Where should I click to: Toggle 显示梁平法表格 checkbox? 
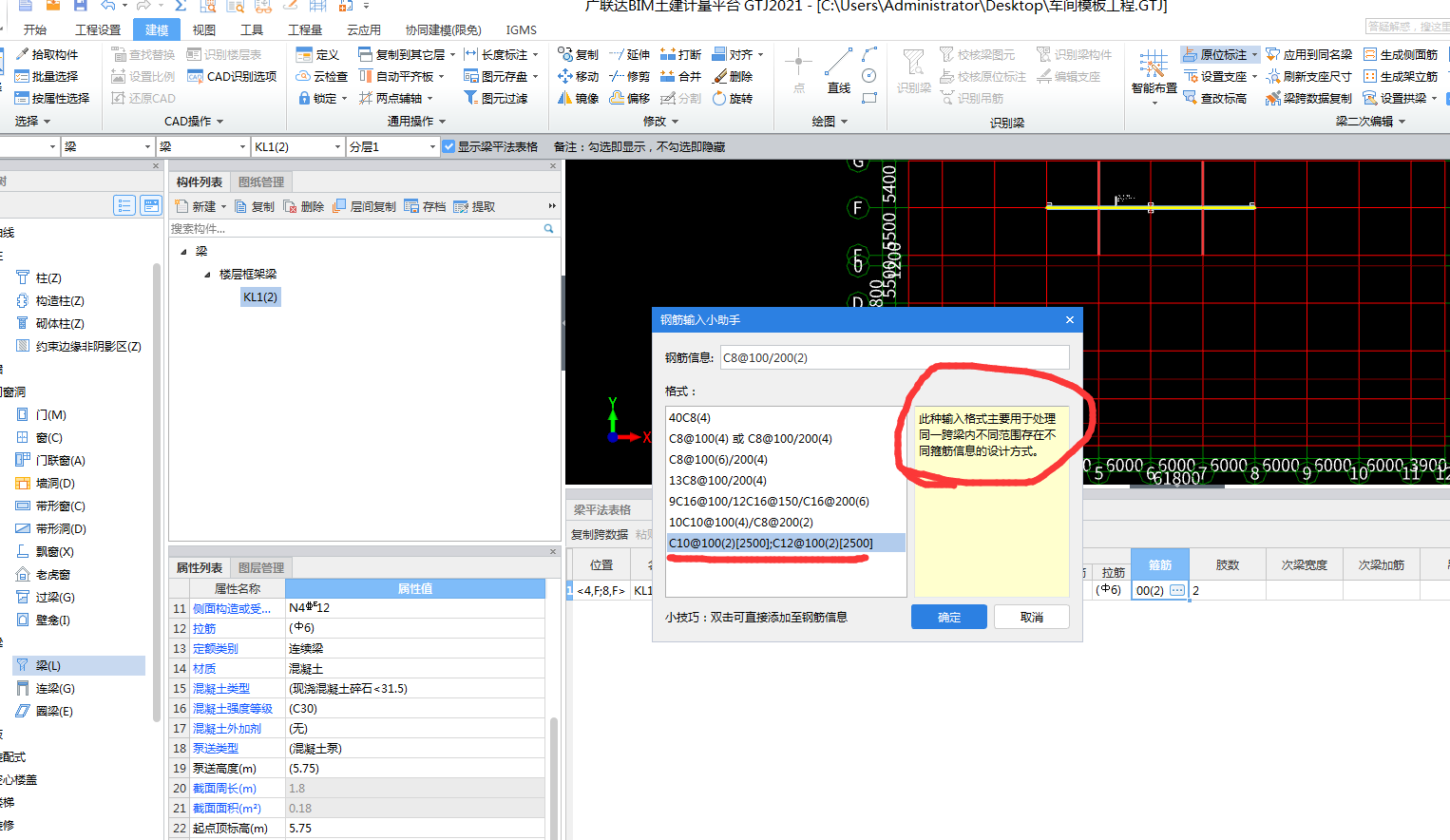point(449,146)
